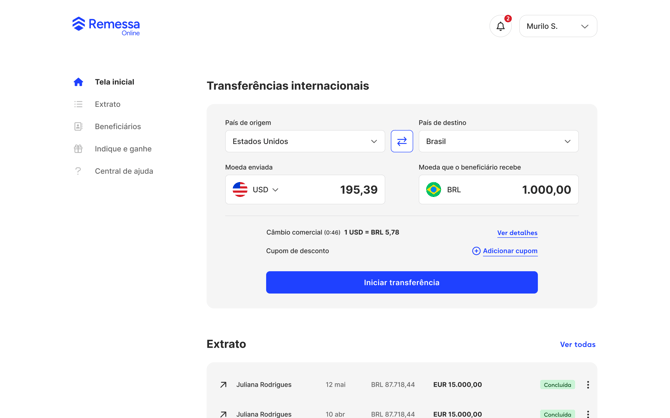The image size is (670, 418).
Task: Click Ver todas next to Extrato
Action: click(578, 344)
